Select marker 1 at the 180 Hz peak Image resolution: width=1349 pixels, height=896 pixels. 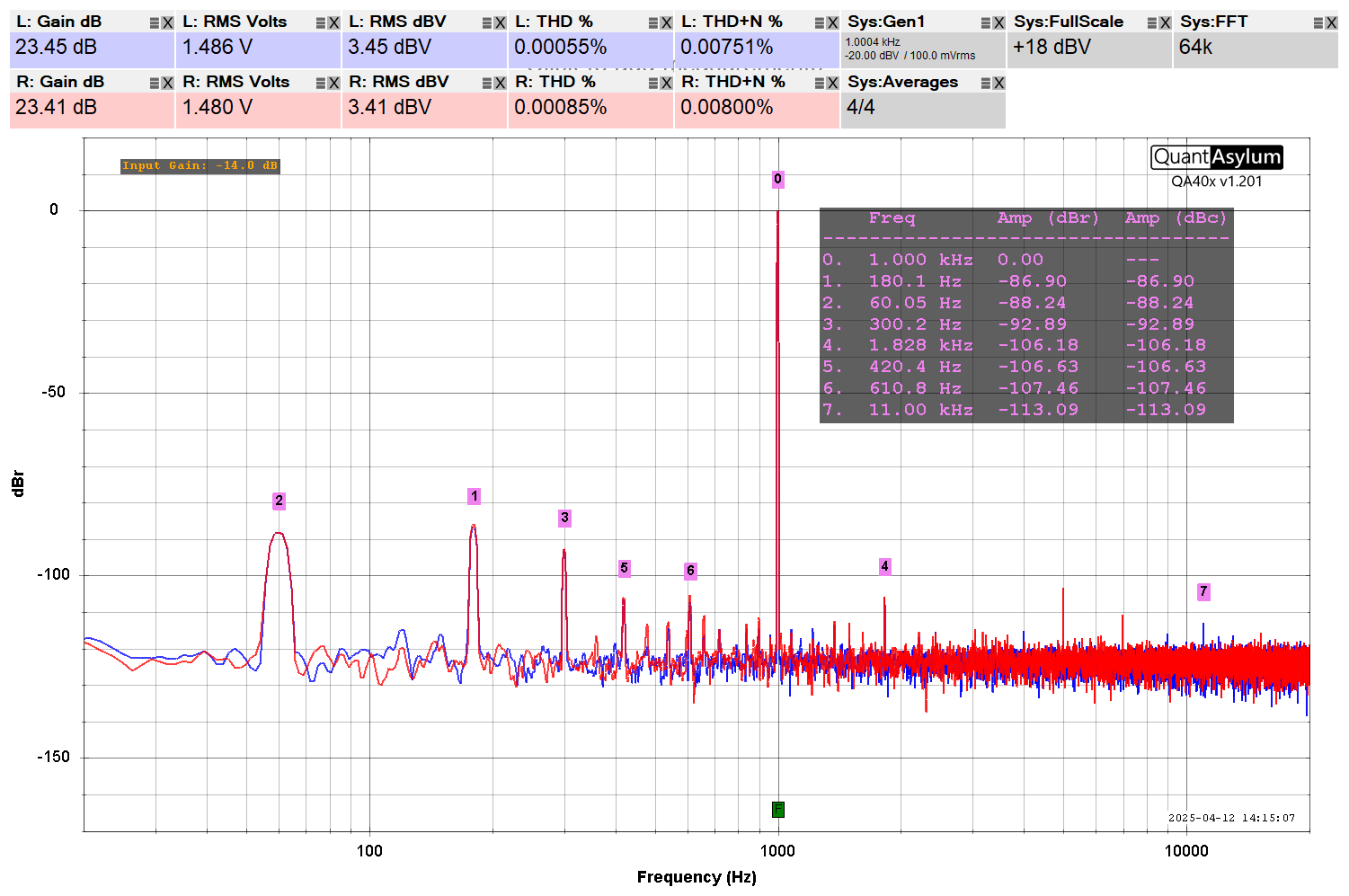(x=475, y=496)
